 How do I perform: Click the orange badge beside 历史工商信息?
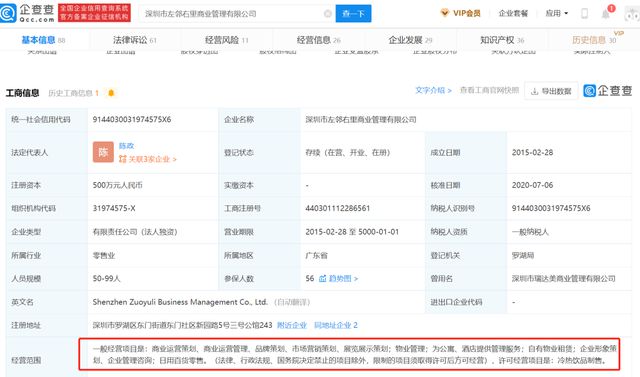pos(111,93)
